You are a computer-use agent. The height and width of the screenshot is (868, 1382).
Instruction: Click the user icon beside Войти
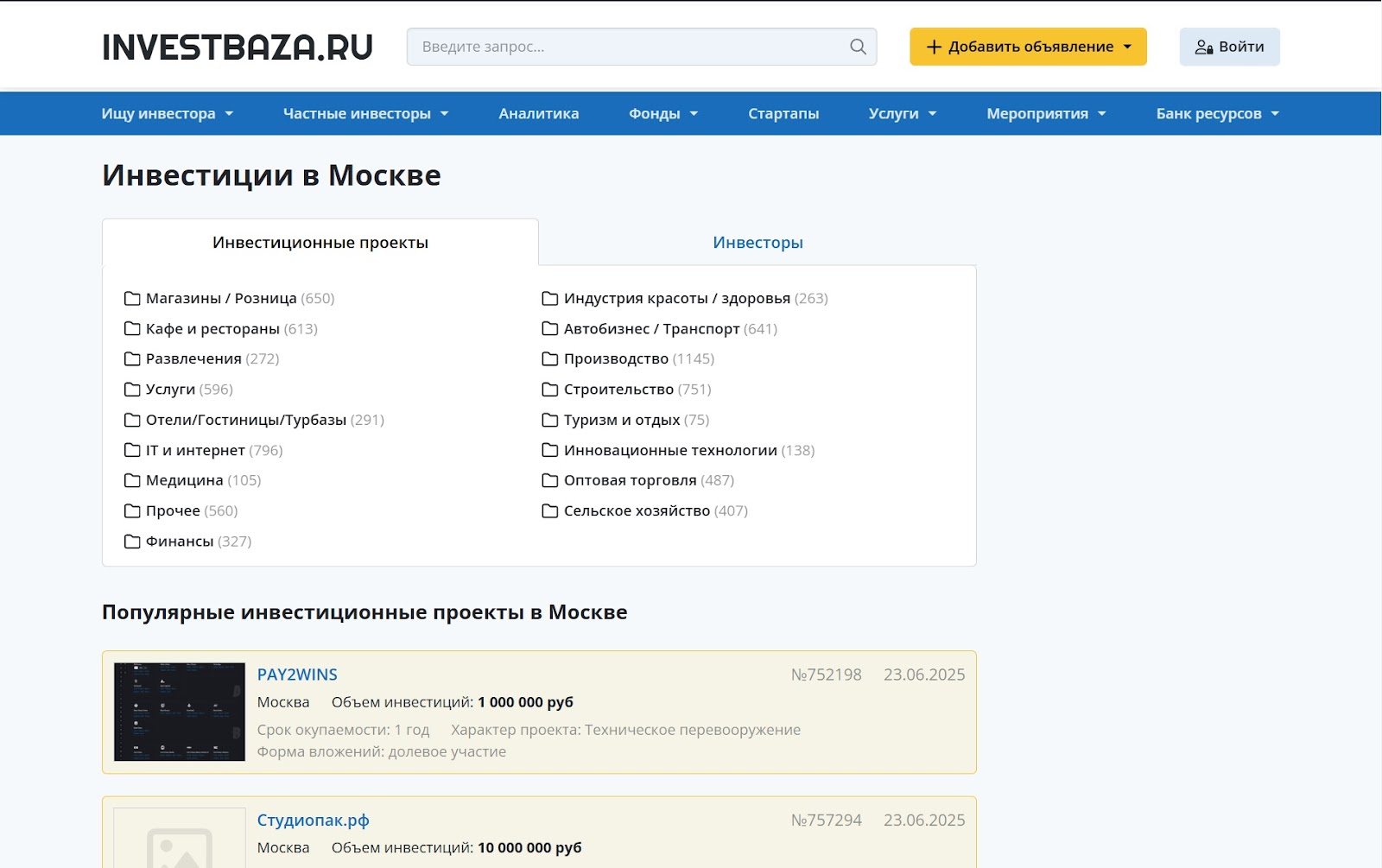click(1204, 47)
